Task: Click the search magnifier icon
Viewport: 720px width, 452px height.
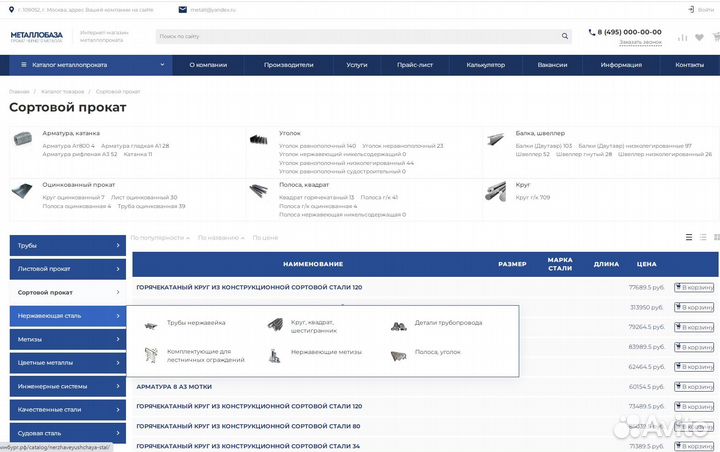Action: [564, 36]
